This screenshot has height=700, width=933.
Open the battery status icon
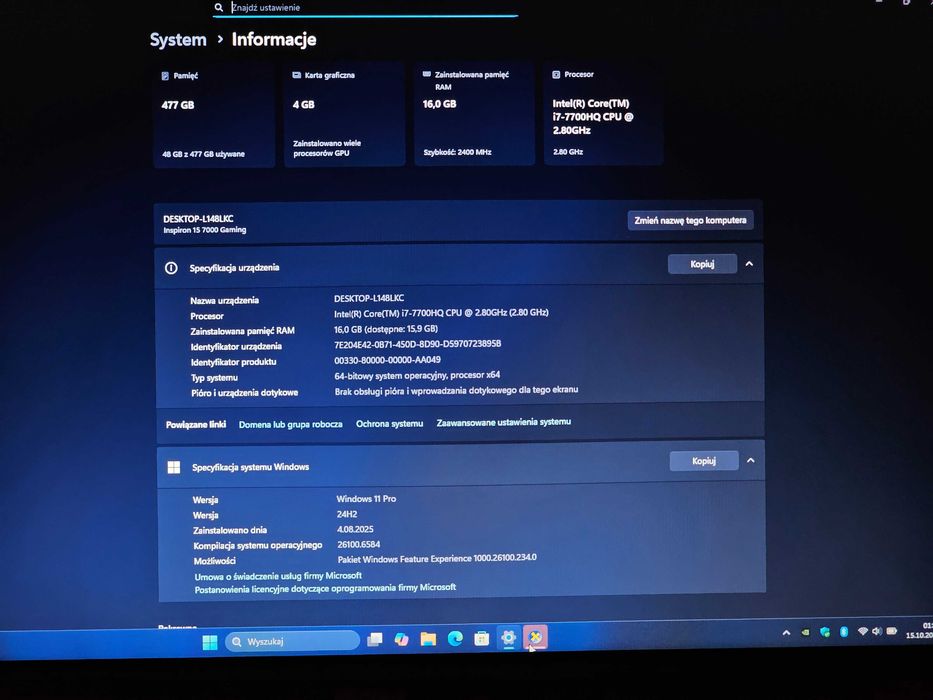(891, 630)
